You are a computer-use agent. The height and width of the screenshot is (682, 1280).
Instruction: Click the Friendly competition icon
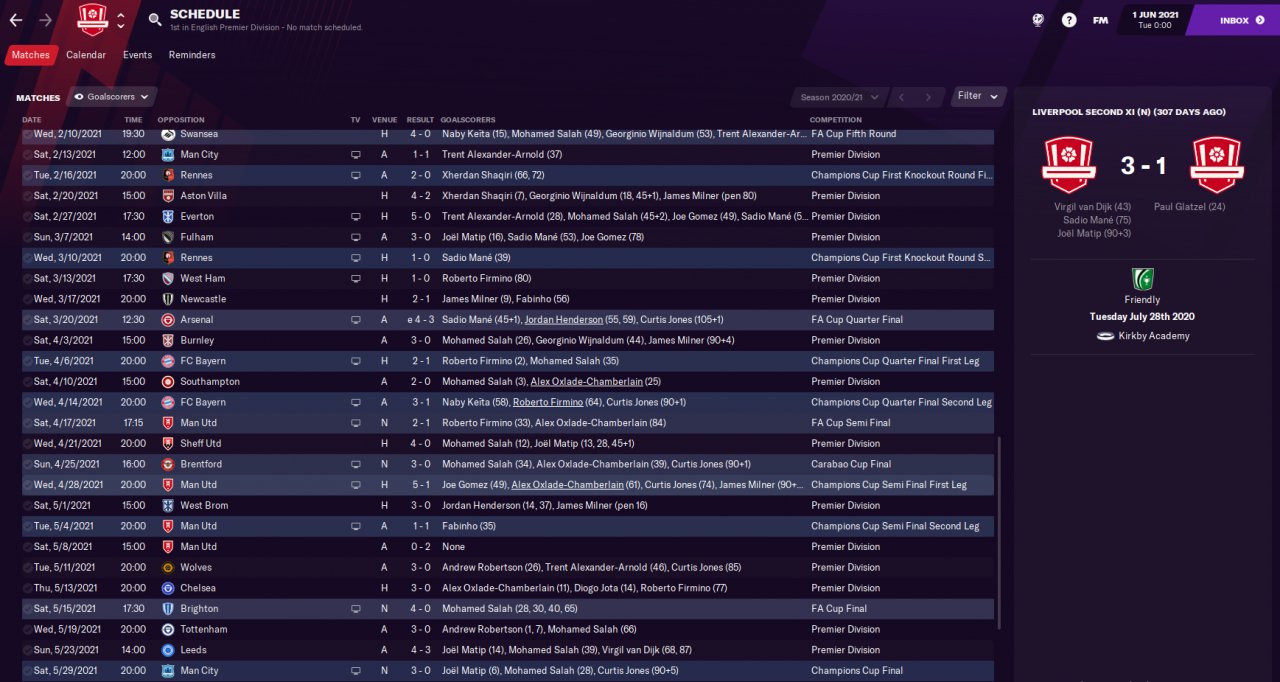[x=1142, y=279]
